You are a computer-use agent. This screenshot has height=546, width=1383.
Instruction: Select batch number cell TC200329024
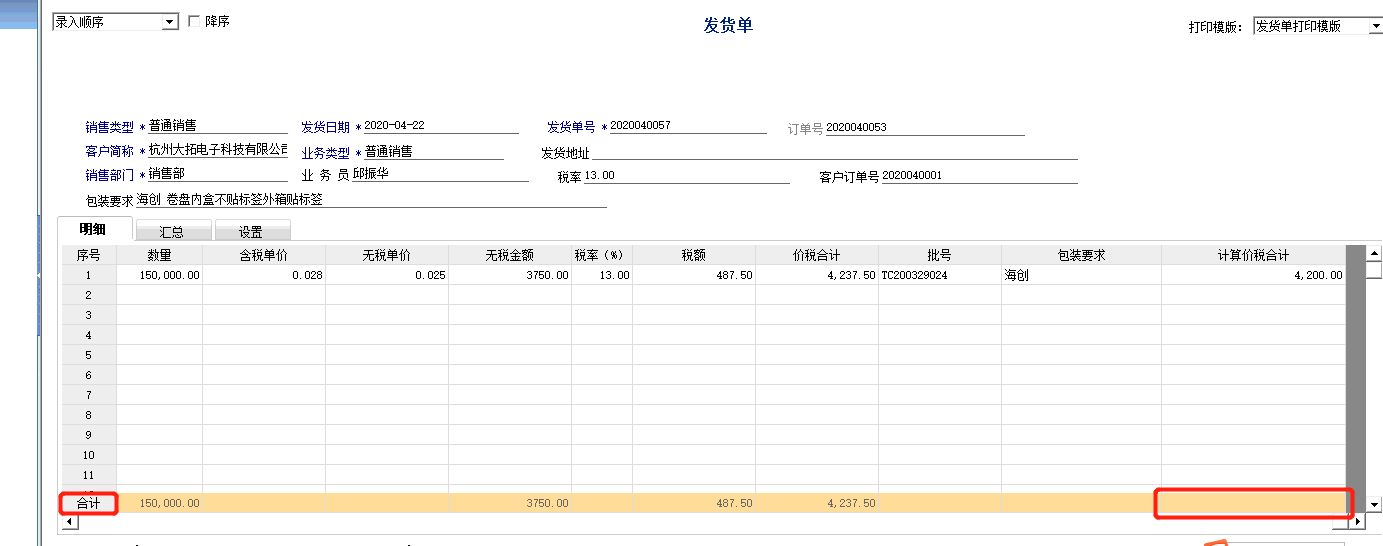point(940,275)
